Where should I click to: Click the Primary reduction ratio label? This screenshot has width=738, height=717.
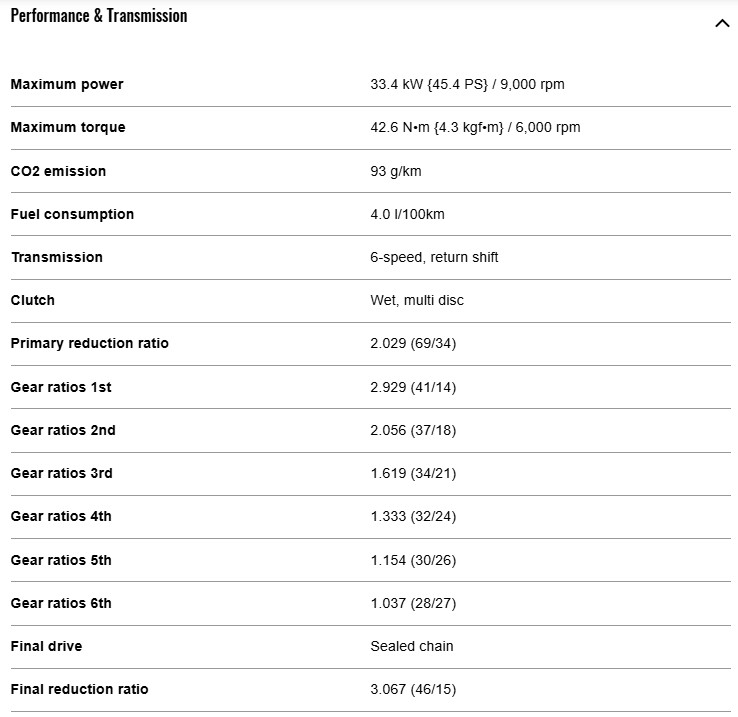(90, 343)
